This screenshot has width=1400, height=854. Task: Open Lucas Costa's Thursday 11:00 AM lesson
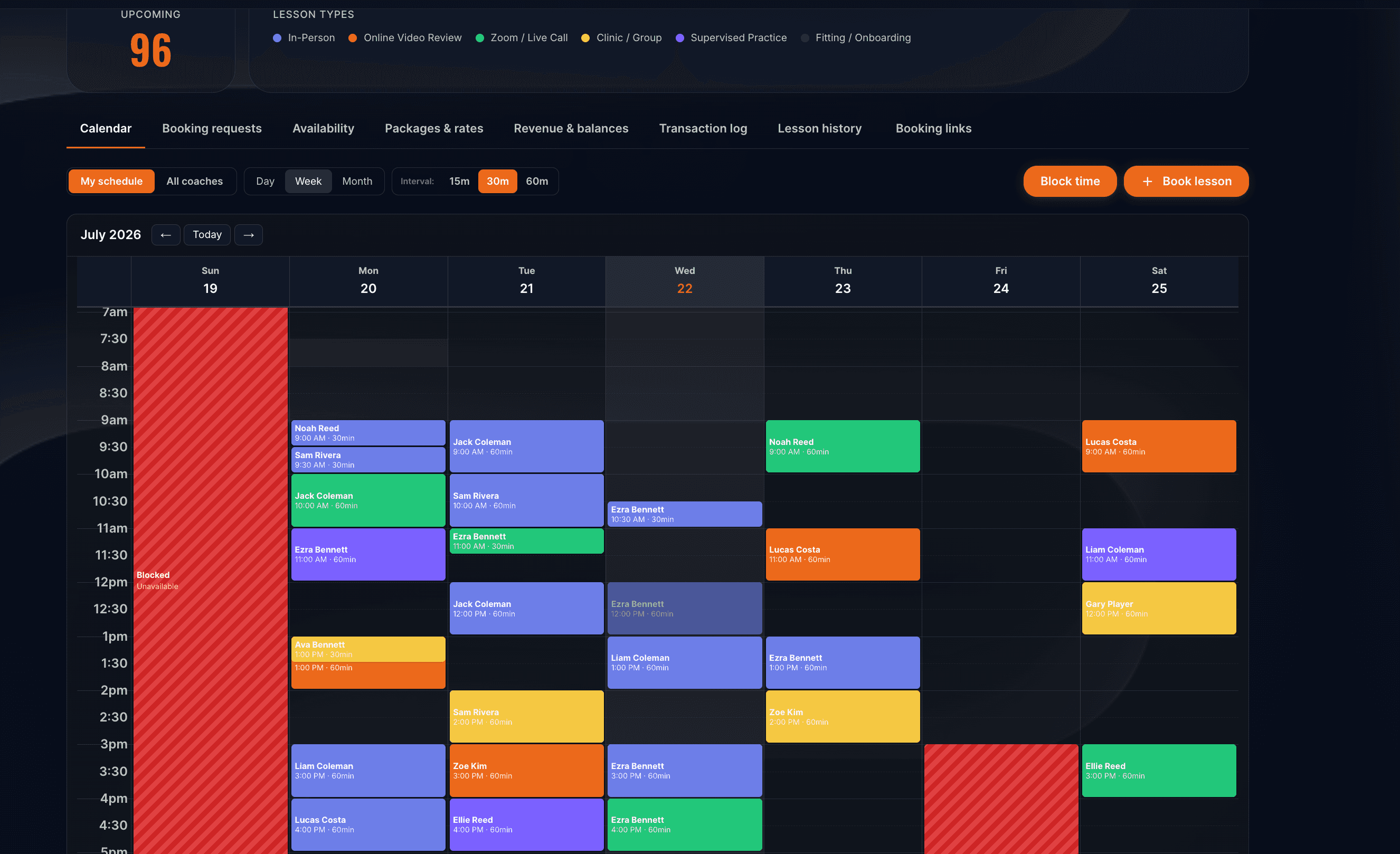click(x=842, y=554)
